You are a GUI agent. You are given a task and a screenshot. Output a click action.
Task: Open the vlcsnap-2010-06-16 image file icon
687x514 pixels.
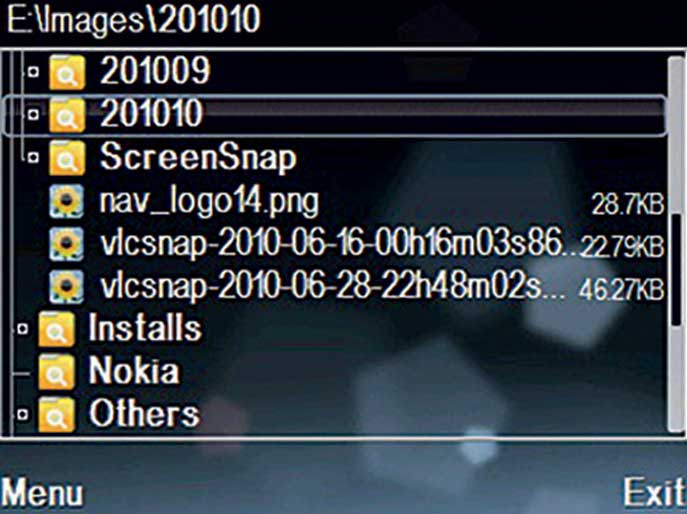pyautogui.click(x=66, y=244)
